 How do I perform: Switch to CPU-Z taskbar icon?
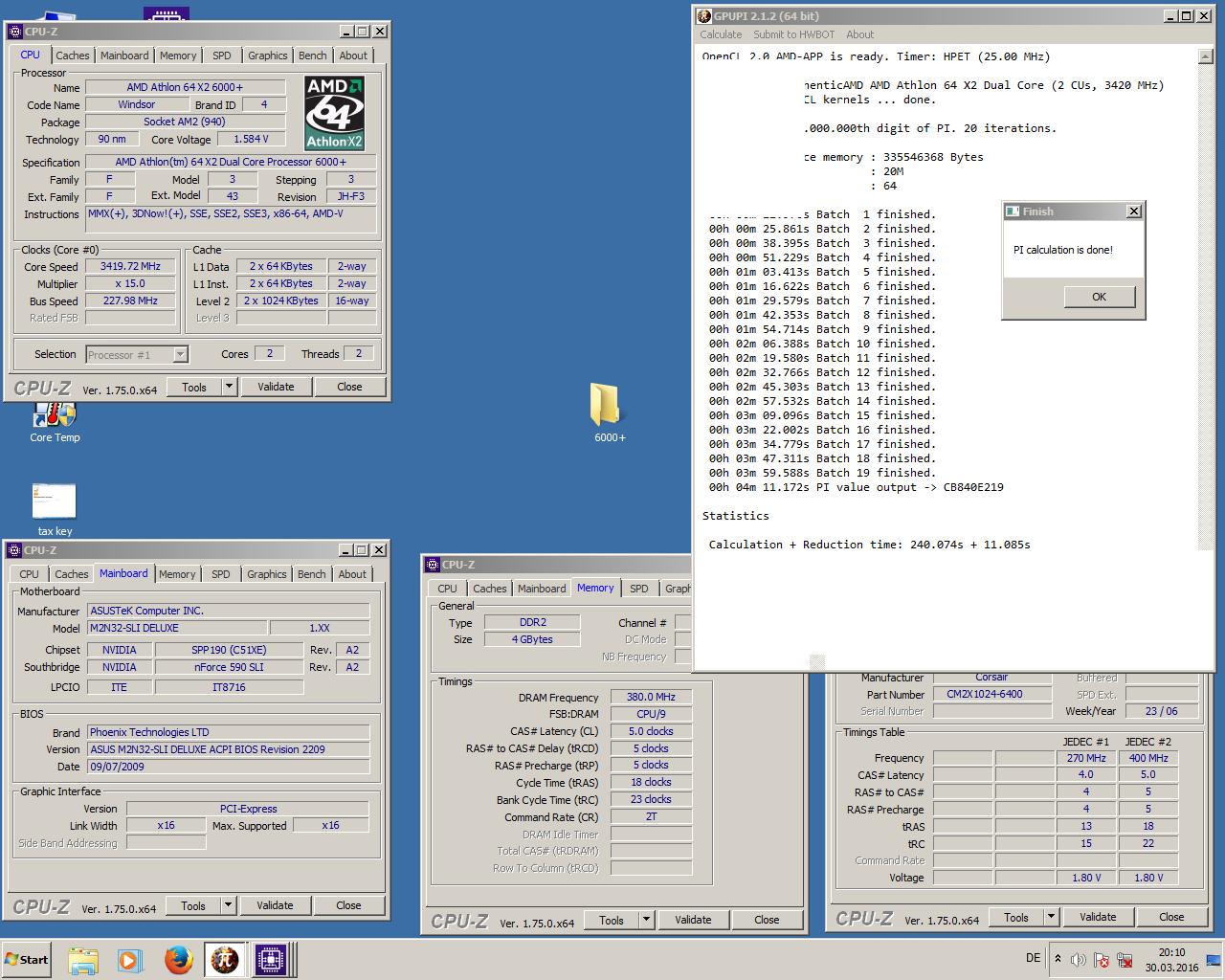point(271,960)
